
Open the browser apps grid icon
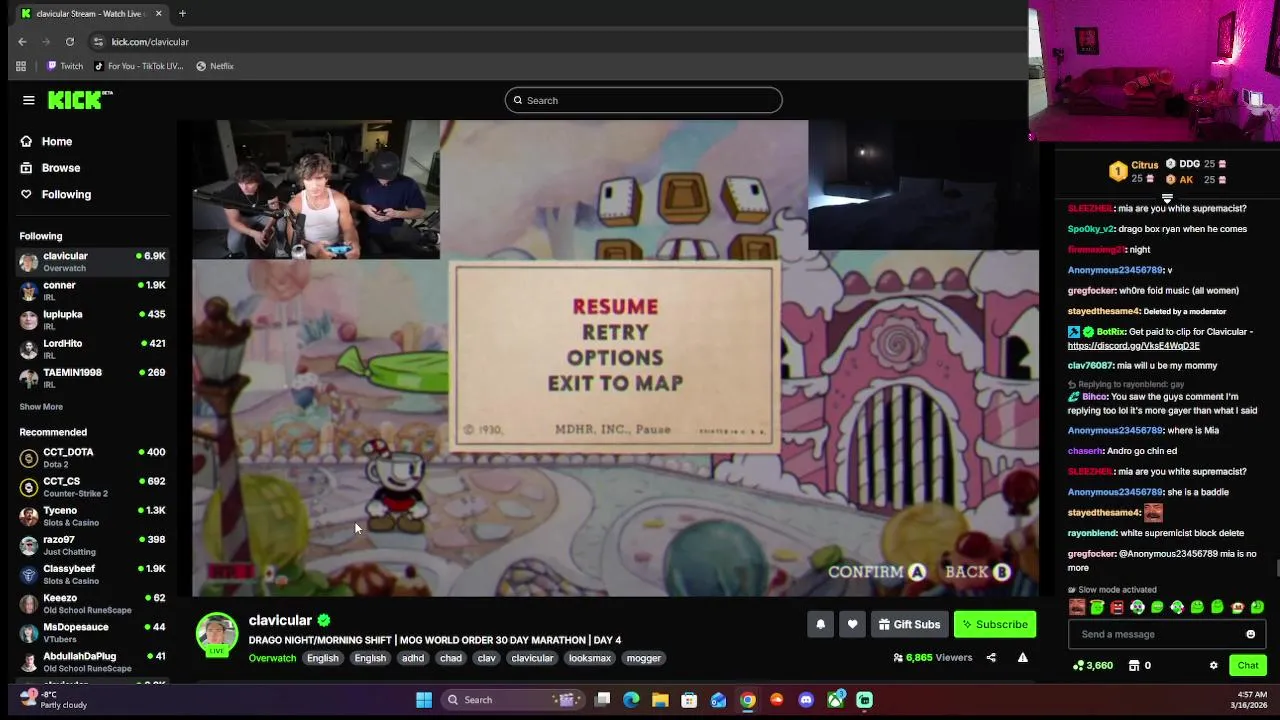pos(21,66)
